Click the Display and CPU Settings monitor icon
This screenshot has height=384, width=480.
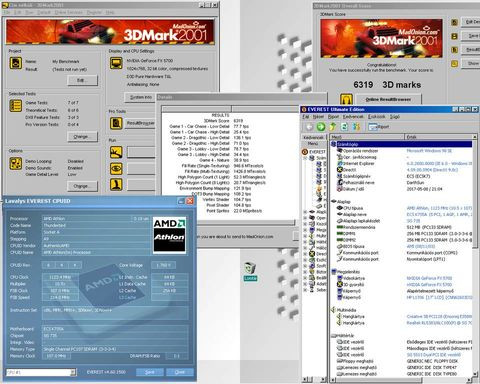(116, 63)
